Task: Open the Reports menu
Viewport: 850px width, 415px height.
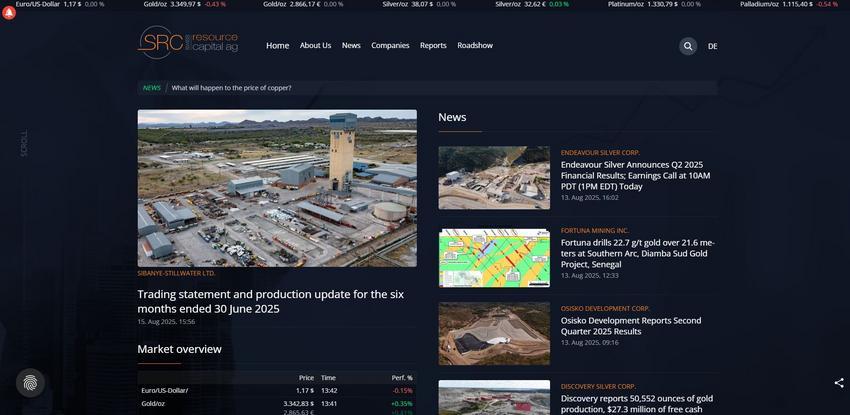Action: click(x=433, y=46)
